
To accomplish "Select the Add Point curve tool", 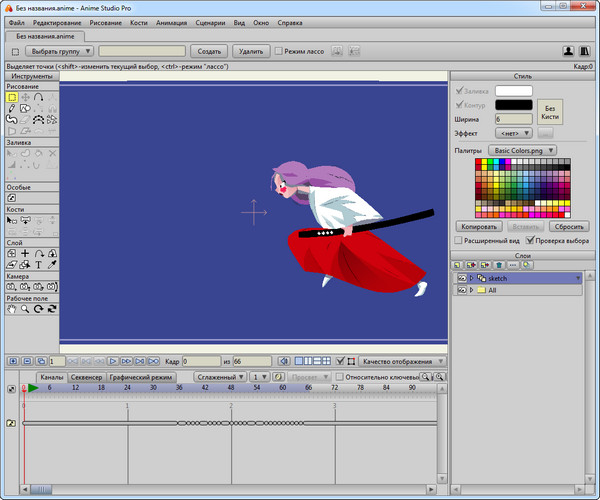I will 37,98.
